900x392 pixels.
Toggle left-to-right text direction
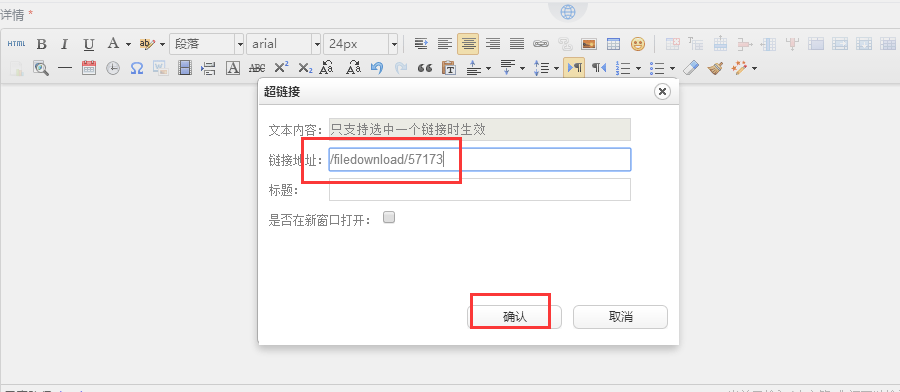point(574,68)
